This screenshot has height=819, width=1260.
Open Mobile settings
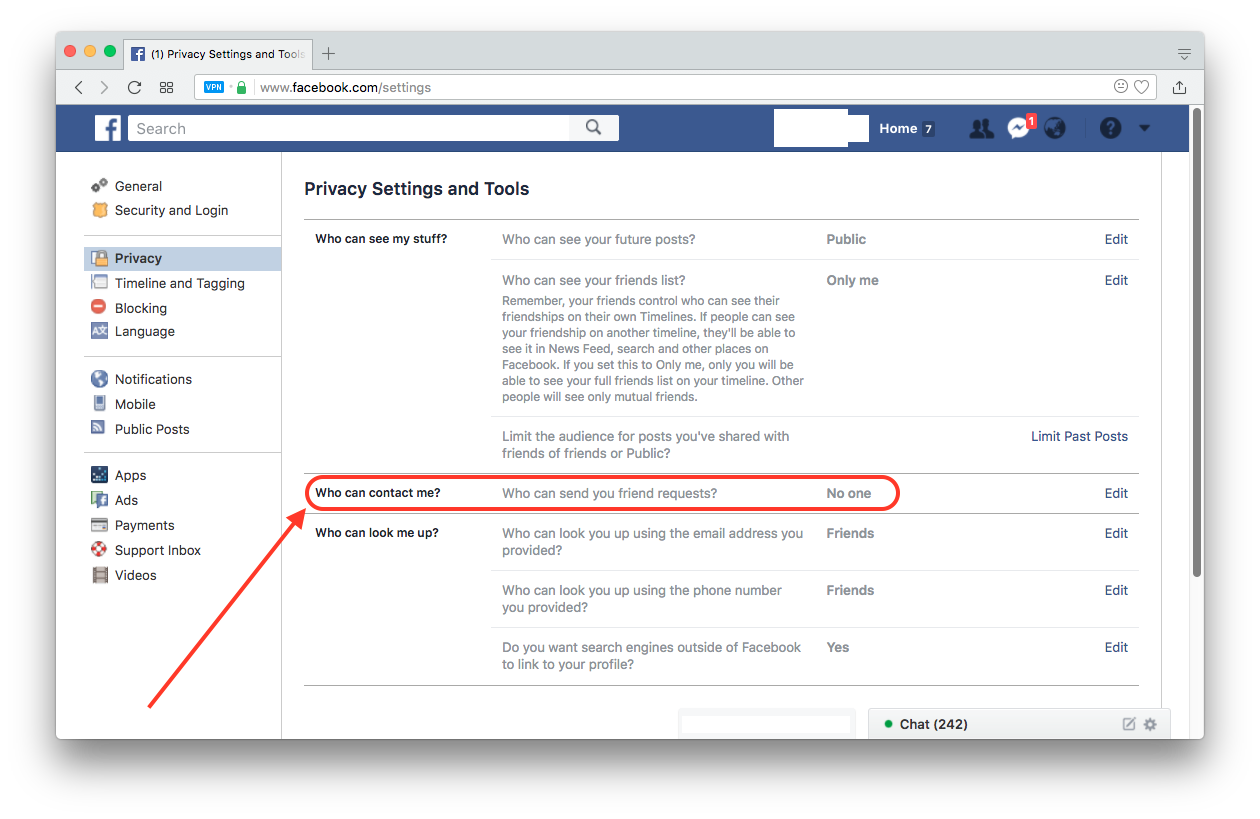pyautogui.click(x=135, y=404)
